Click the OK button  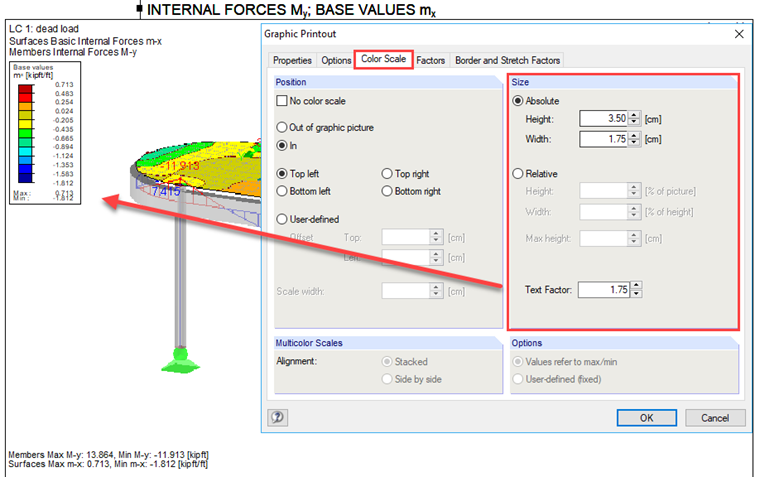pos(647,418)
